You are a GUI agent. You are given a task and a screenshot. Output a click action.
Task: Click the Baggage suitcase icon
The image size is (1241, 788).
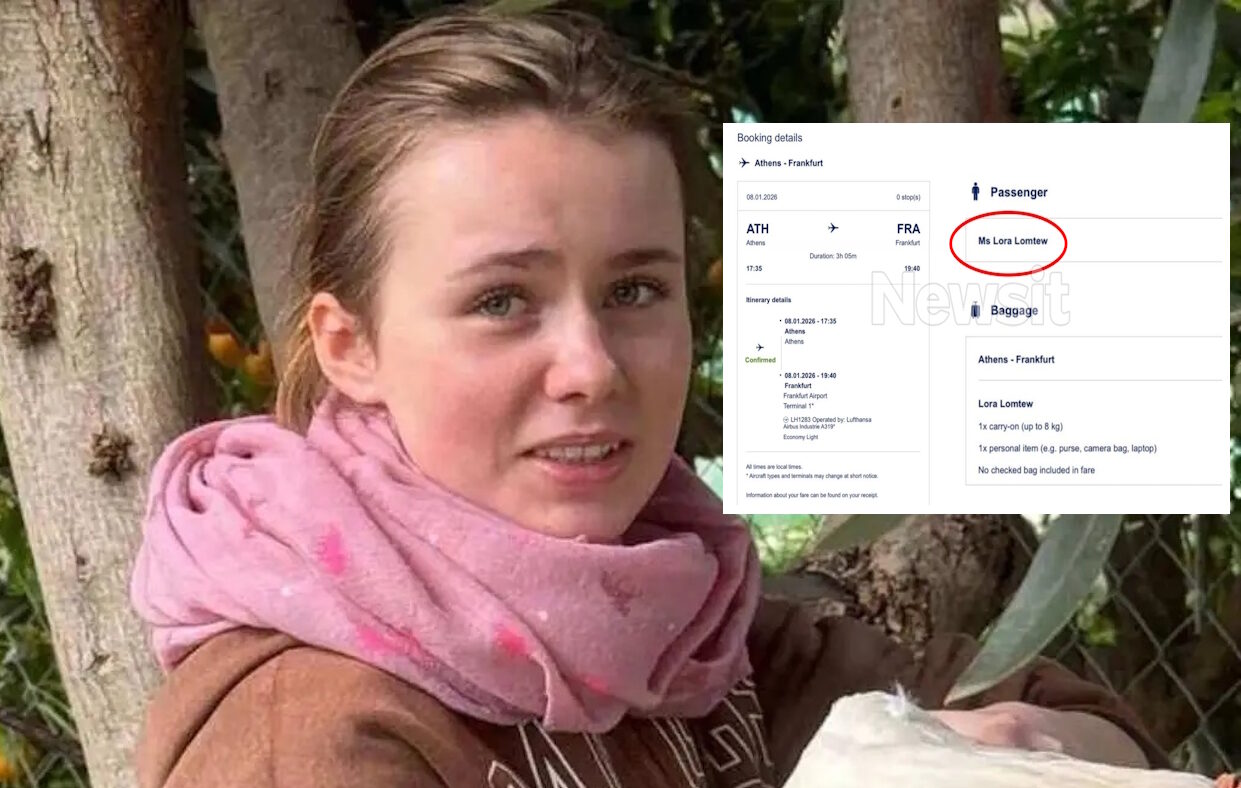pyautogui.click(x=975, y=311)
